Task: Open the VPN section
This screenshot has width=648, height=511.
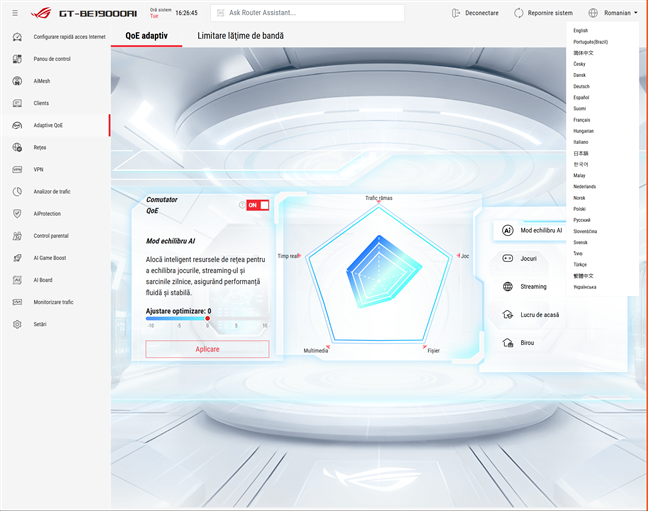Action: click(x=38, y=169)
